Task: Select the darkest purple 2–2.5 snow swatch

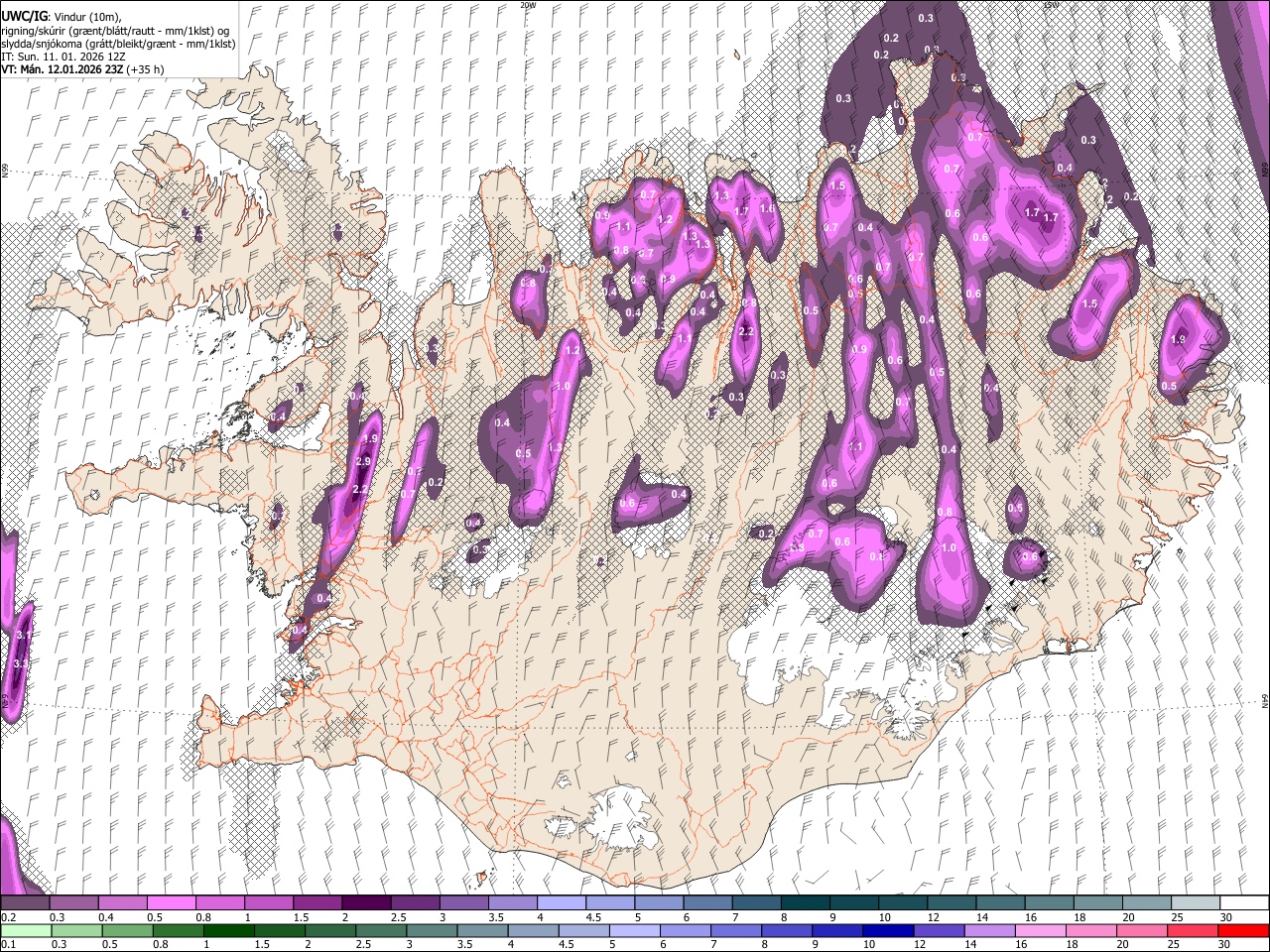Action: (x=366, y=903)
